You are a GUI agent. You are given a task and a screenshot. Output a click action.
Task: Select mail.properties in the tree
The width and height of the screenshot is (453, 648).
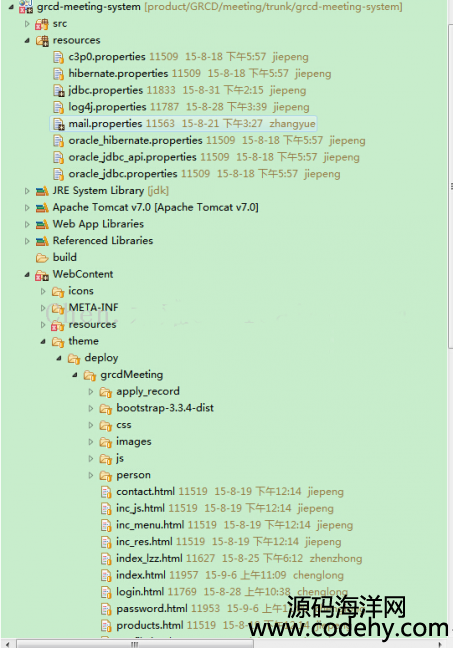pyautogui.click(x=184, y=124)
